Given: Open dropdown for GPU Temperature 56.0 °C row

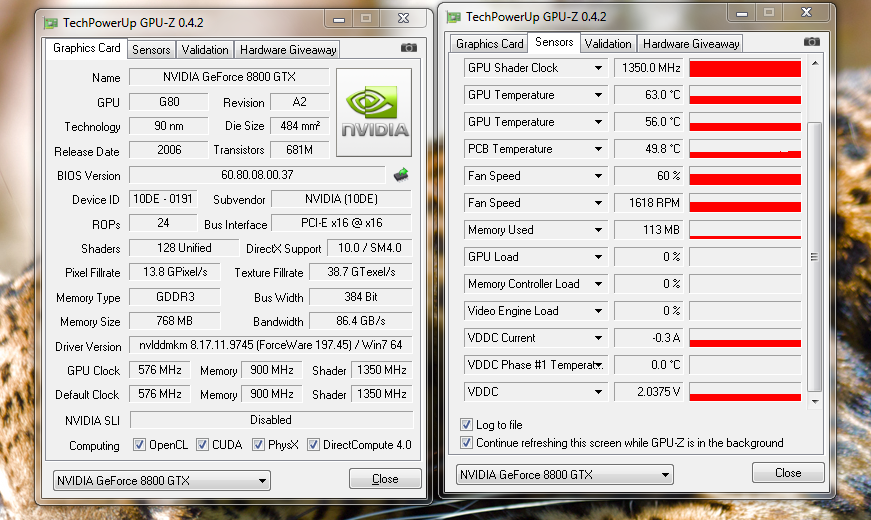Looking at the screenshot, I should [598, 122].
